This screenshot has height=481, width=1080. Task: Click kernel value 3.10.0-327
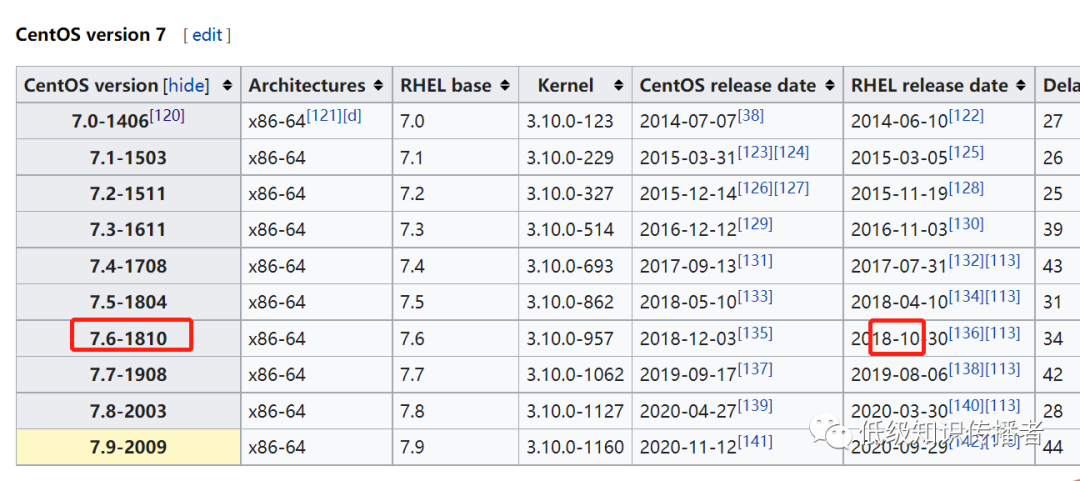pos(570,194)
